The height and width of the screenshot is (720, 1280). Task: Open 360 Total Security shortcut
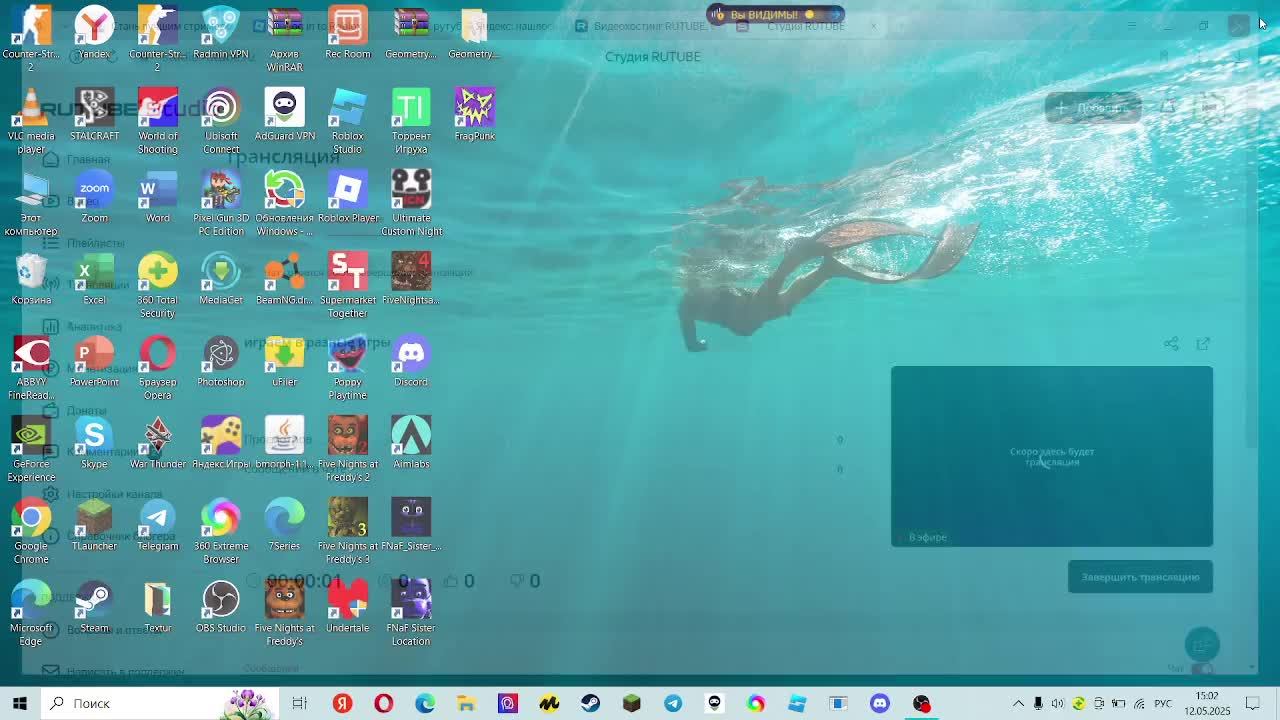(x=158, y=286)
